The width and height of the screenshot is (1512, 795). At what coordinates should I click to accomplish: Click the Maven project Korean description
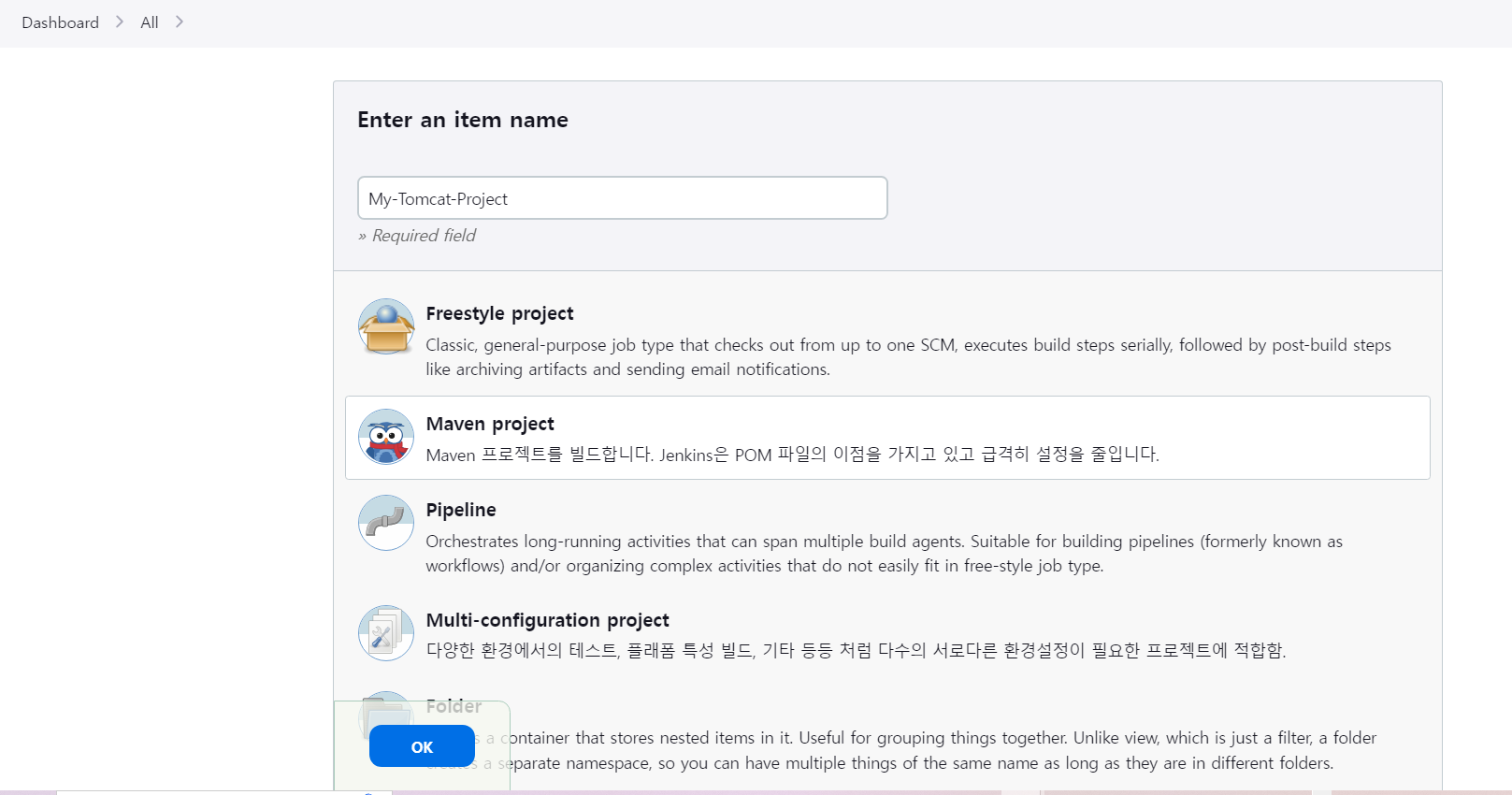coord(793,455)
